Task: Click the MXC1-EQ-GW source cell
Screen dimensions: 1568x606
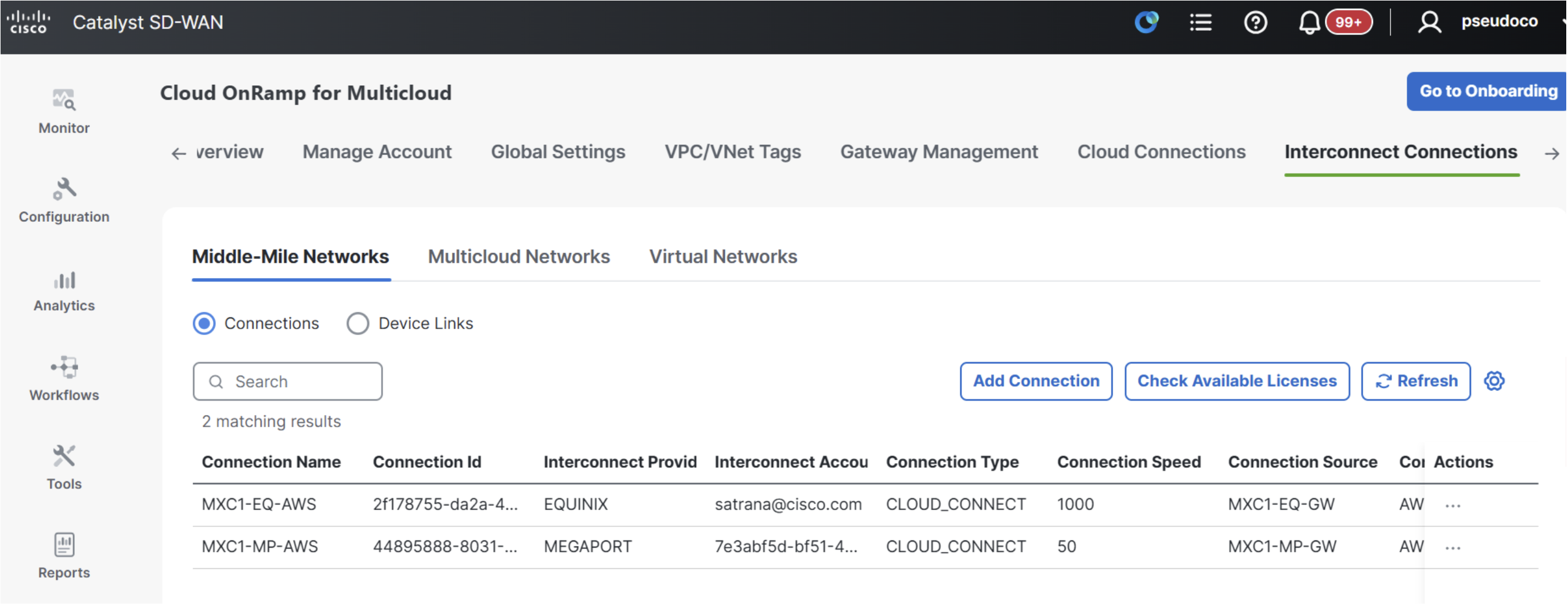Action: pyautogui.click(x=1281, y=506)
